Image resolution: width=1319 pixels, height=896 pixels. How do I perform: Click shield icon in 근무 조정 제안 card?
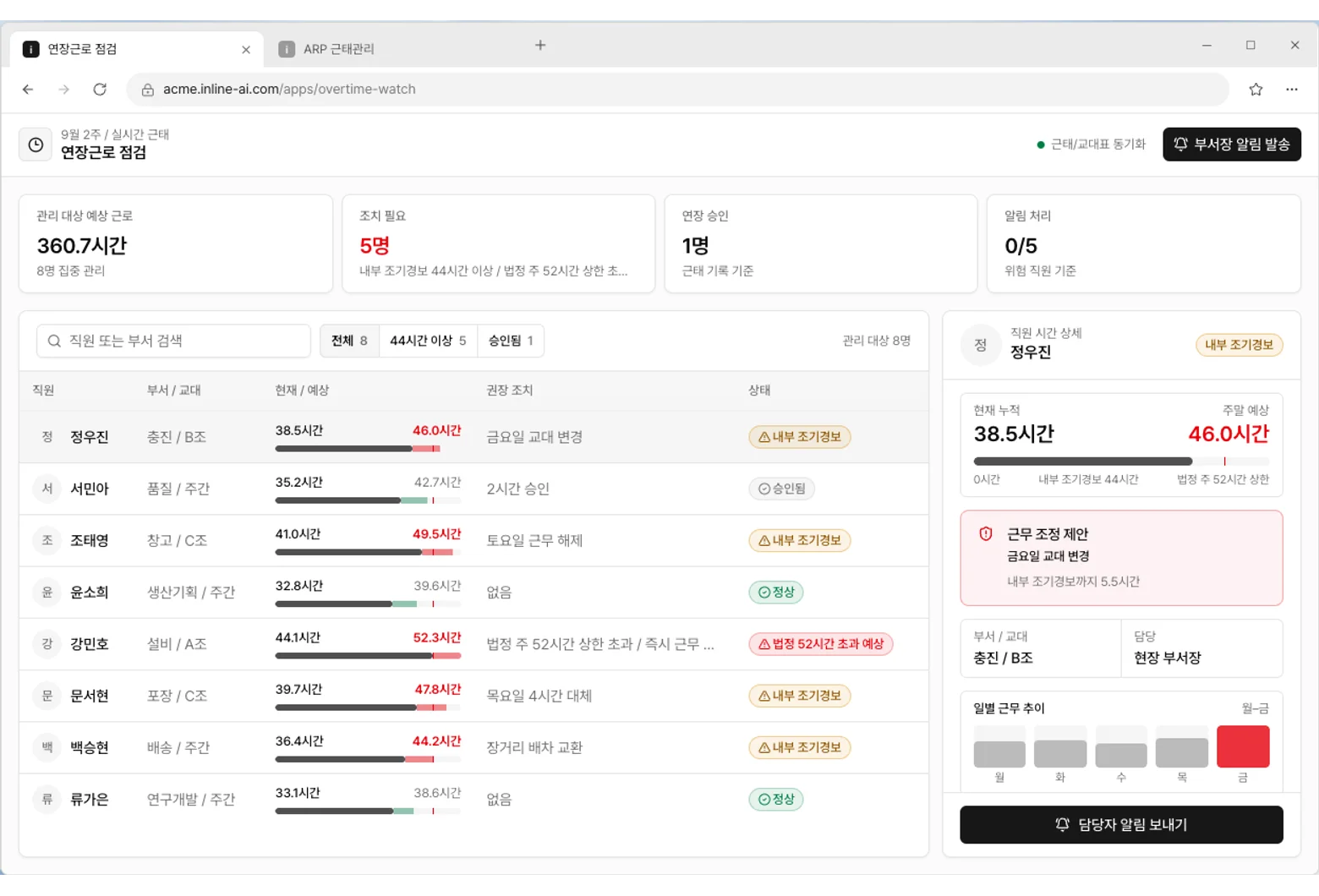986,534
